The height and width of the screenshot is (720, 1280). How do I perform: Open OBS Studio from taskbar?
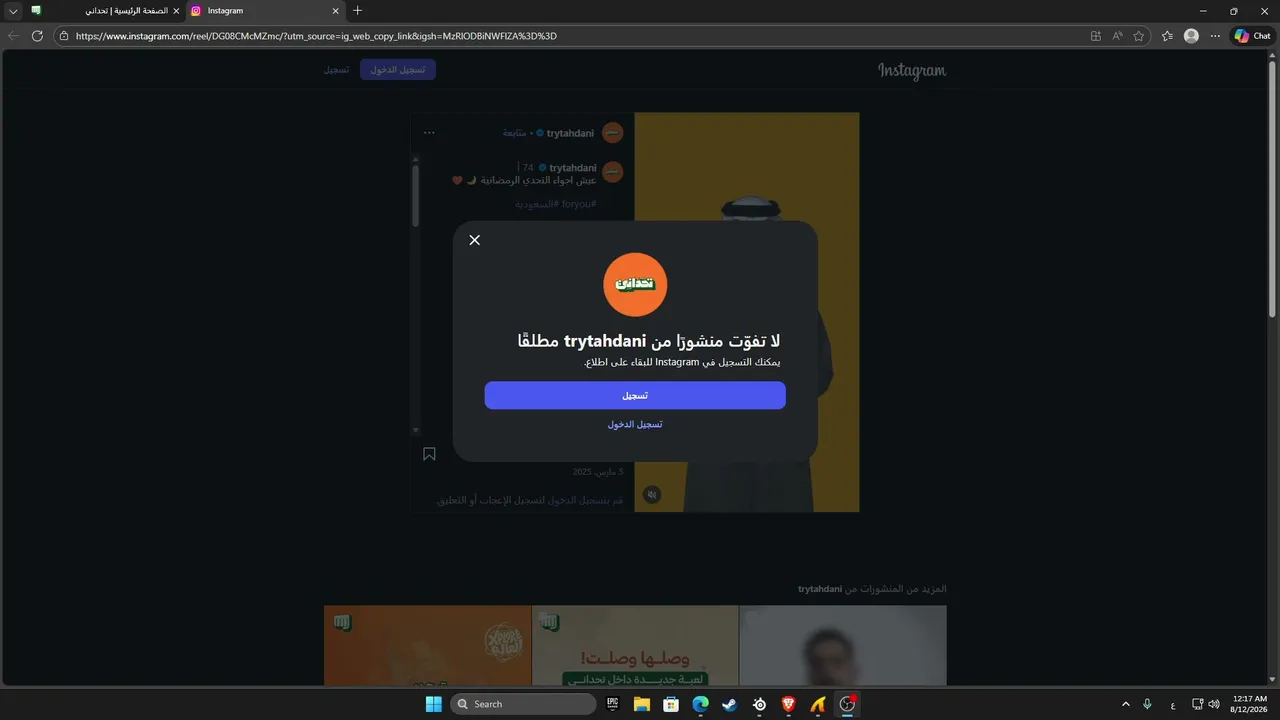tap(848, 704)
